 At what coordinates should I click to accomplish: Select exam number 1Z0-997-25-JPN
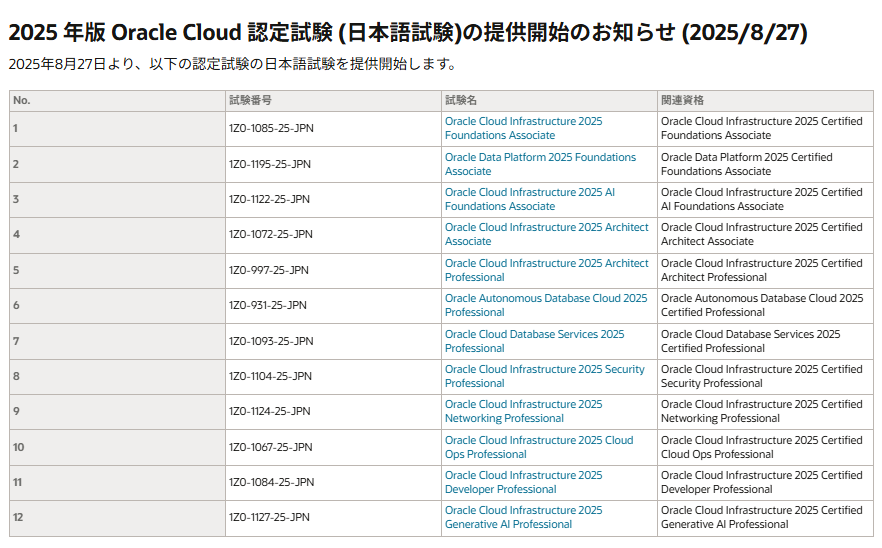click(x=268, y=270)
